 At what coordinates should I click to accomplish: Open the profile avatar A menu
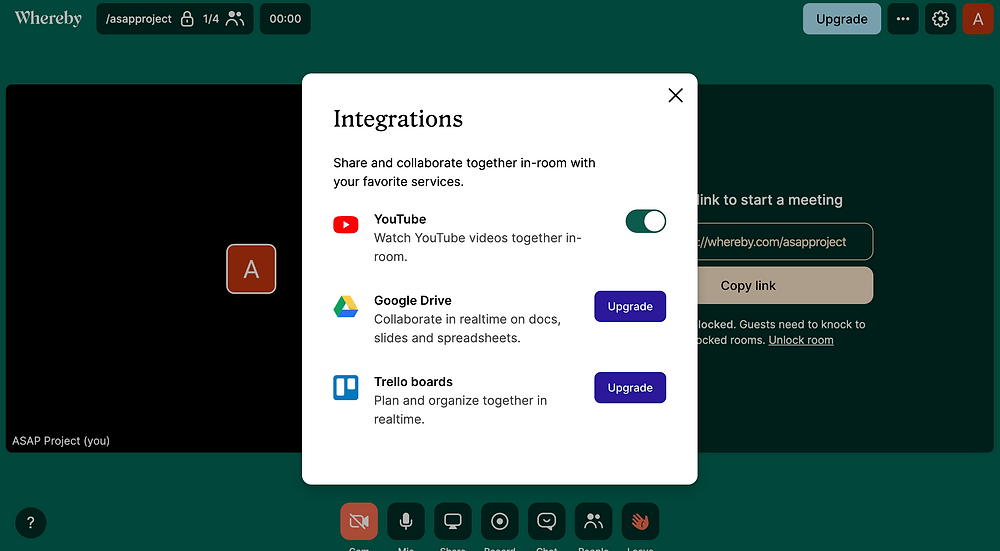978,19
